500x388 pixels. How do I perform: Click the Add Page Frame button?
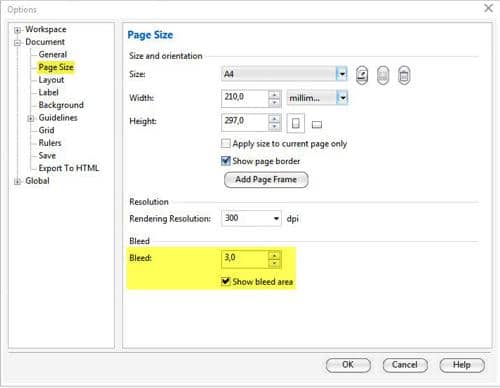click(x=266, y=180)
